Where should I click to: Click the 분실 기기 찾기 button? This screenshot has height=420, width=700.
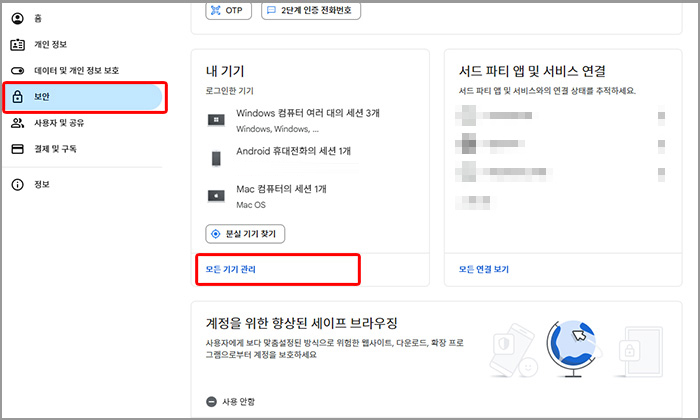245,234
